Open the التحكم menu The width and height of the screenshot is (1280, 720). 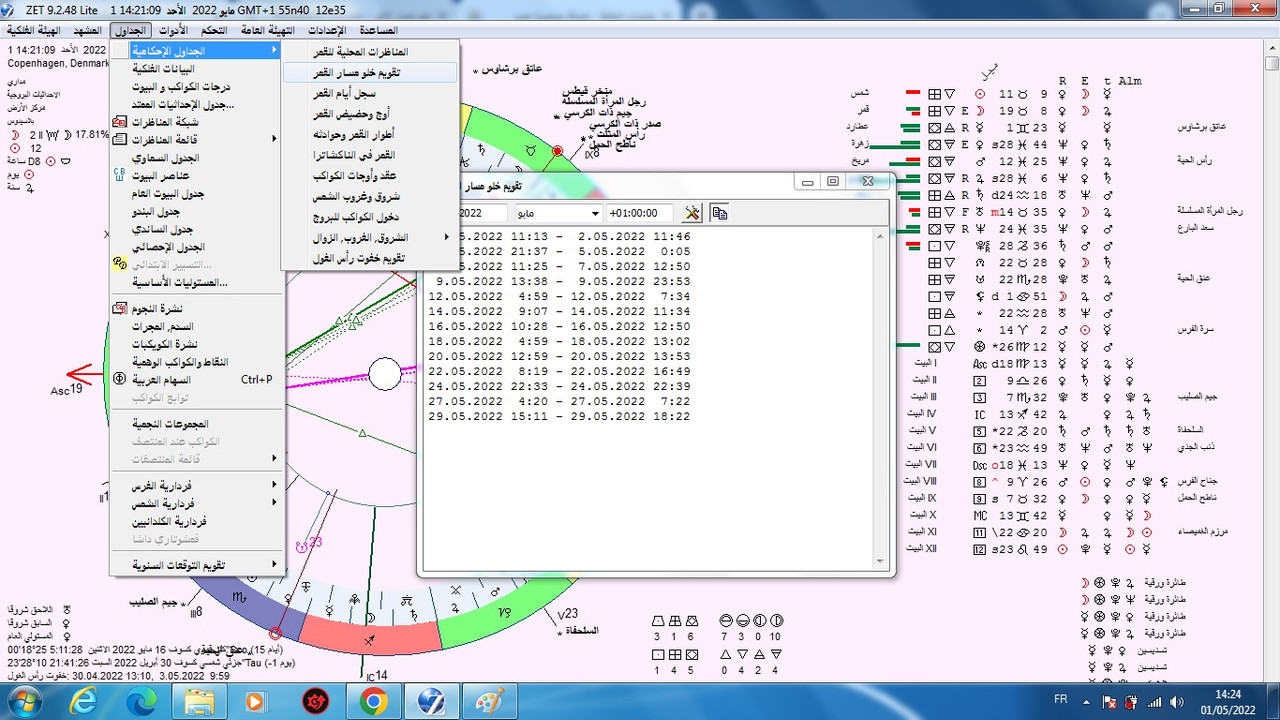click(215, 31)
